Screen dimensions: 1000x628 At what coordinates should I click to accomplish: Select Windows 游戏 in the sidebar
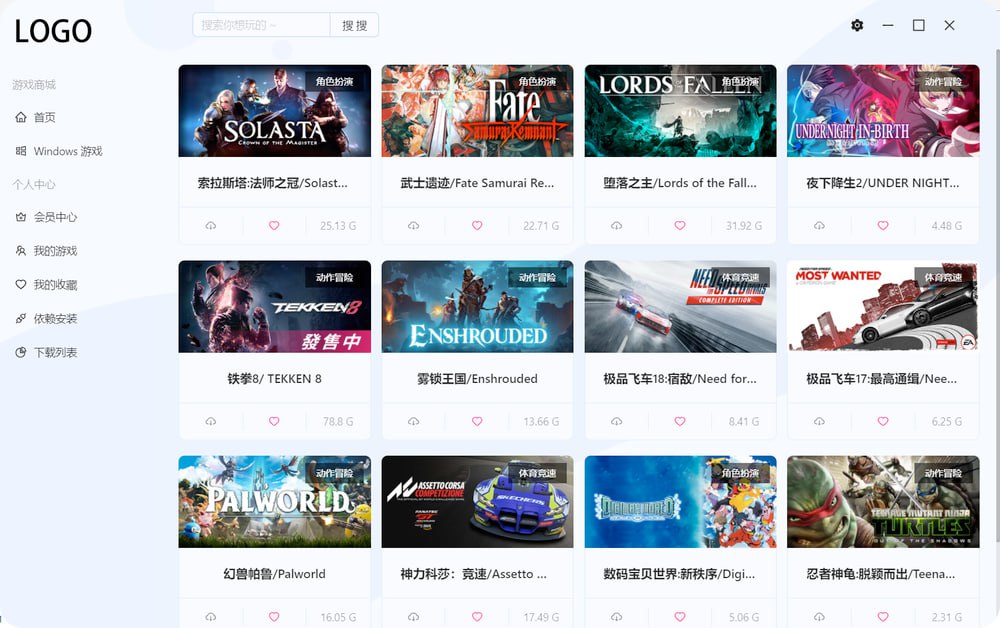(62, 151)
